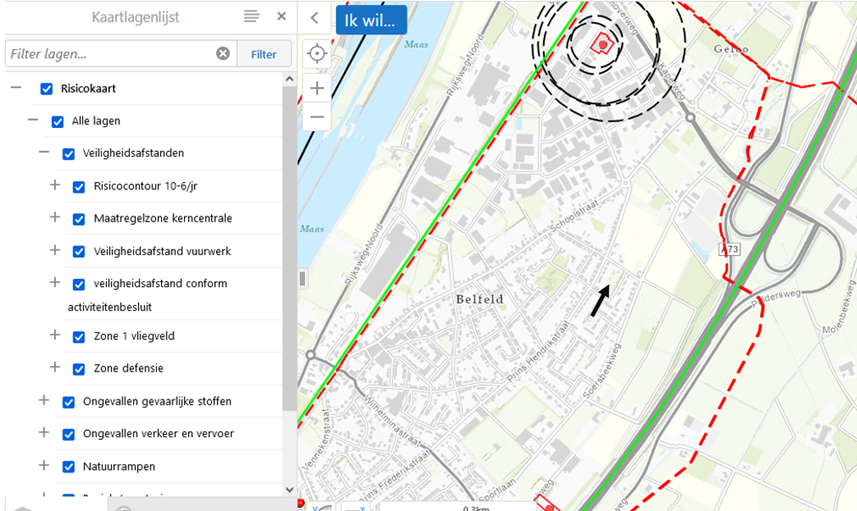Toggle Ongevallen verkeer en vervoer checkbox

(68, 434)
